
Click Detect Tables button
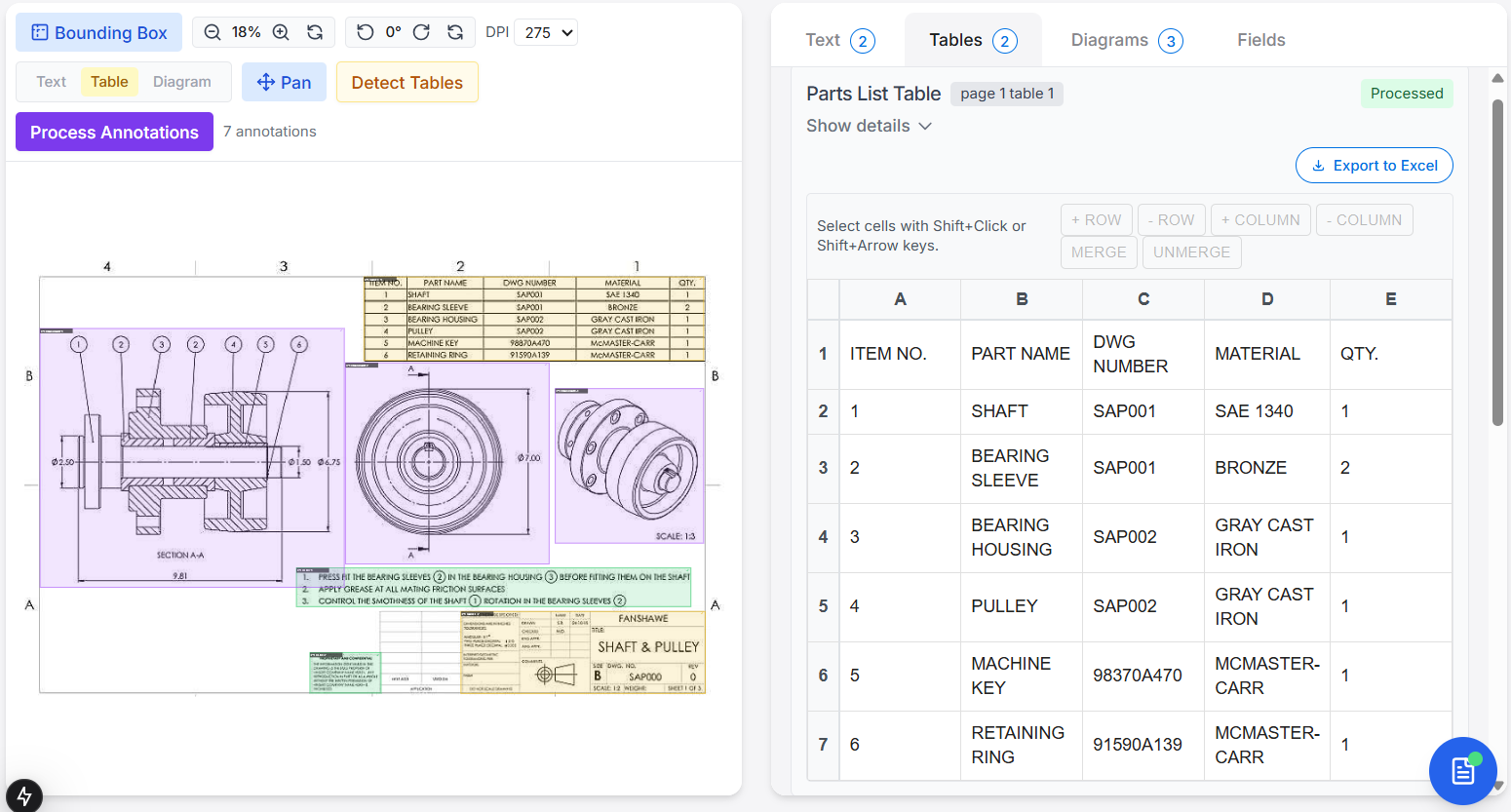tap(407, 82)
